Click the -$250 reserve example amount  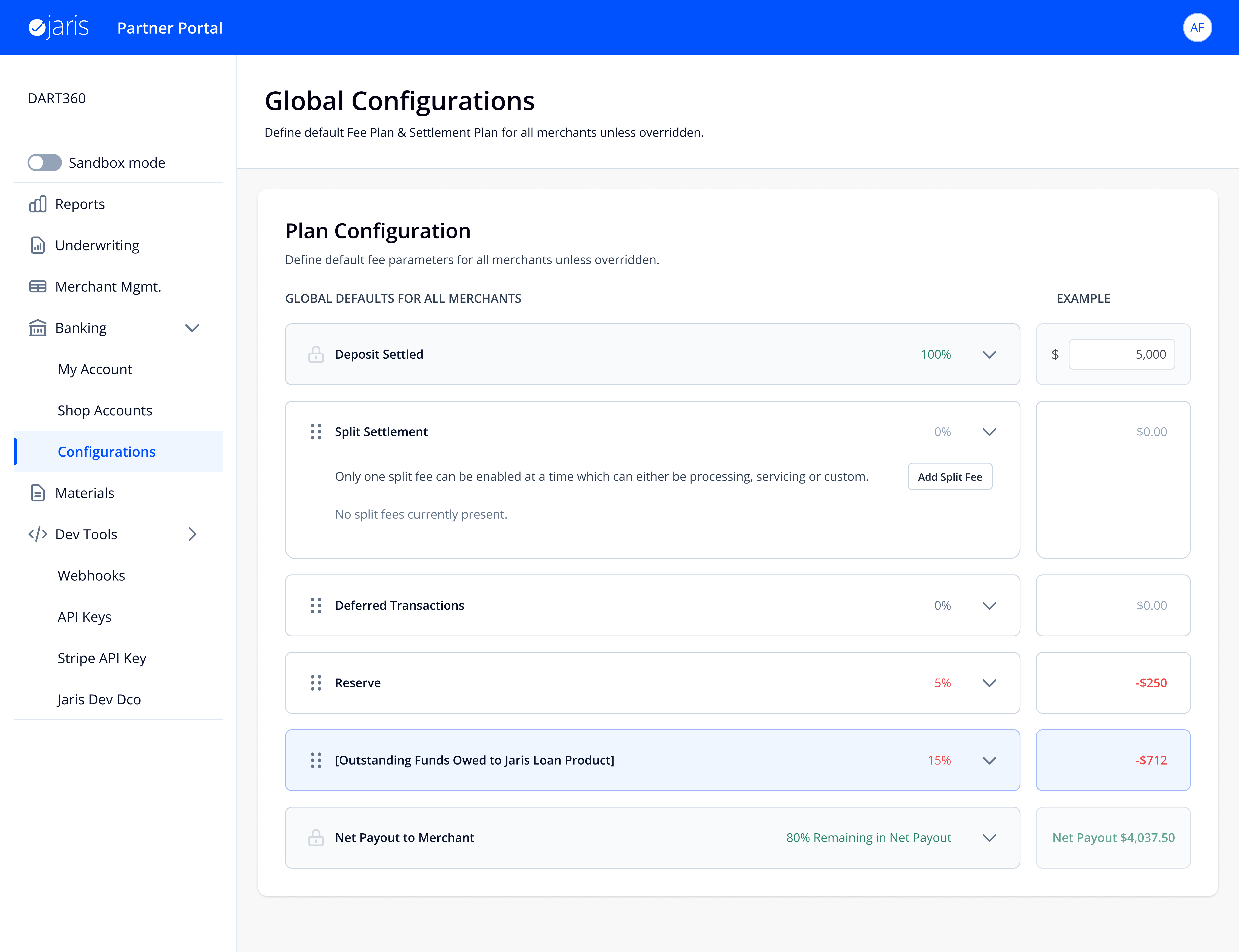(1151, 683)
